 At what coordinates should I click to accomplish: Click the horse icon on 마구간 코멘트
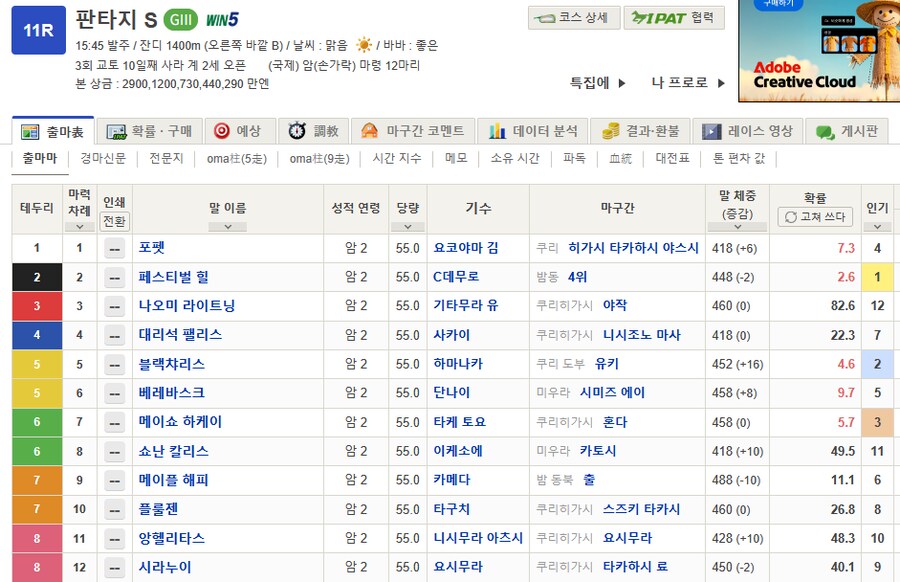pyautogui.click(x=370, y=129)
